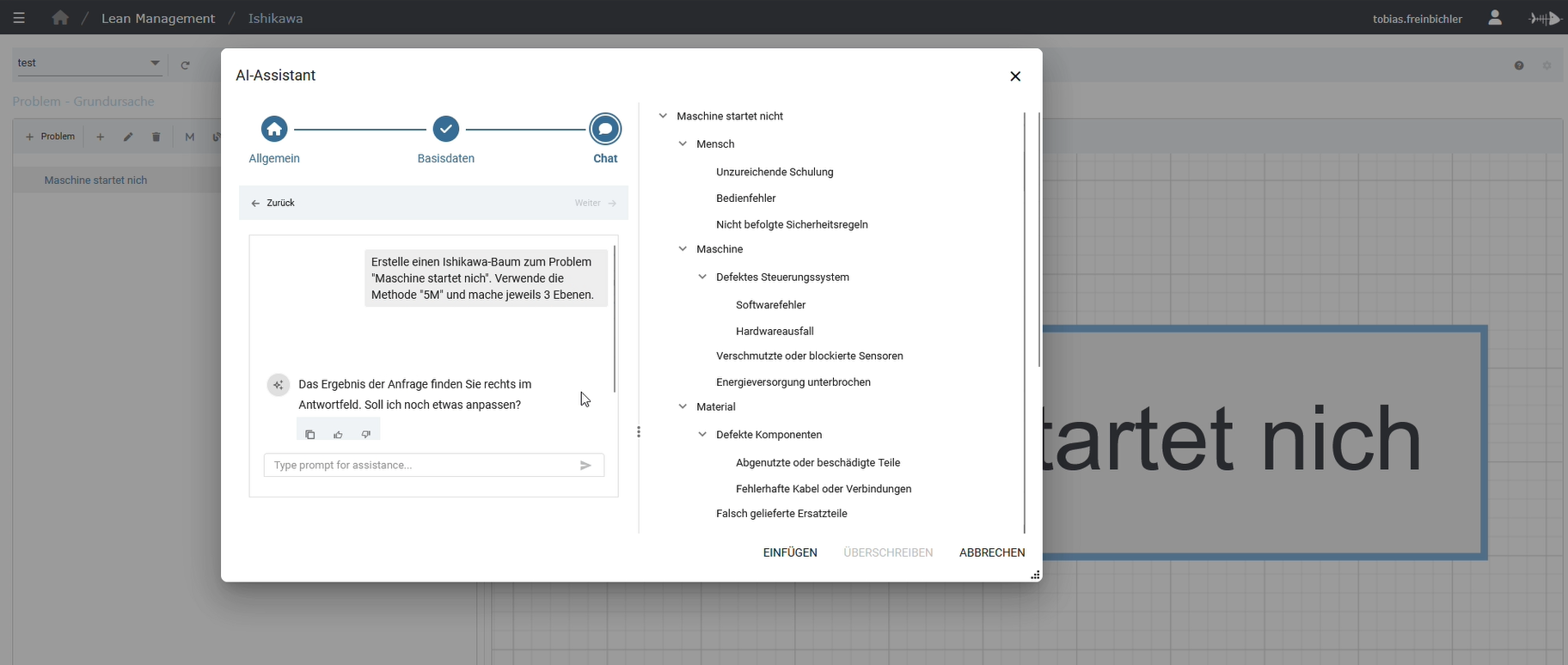Open the hamburger navigation menu
This screenshot has width=1568, height=665.
click(19, 18)
